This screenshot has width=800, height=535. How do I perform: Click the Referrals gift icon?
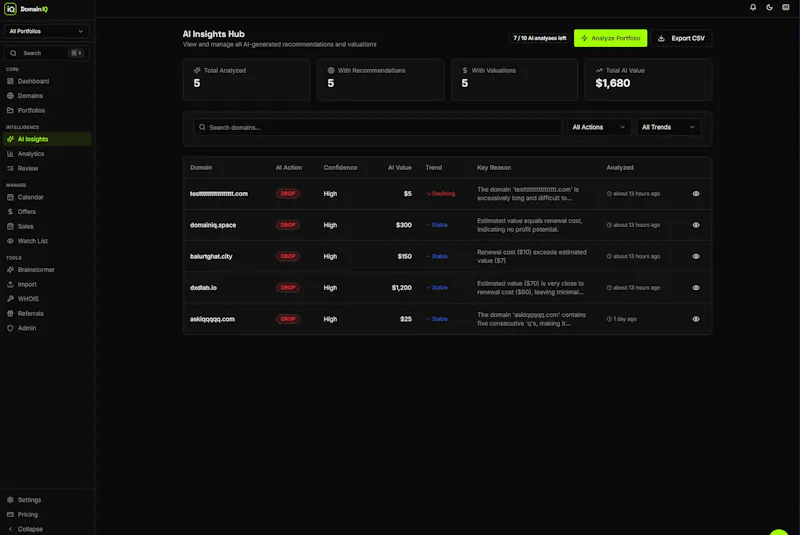coord(10,314)
